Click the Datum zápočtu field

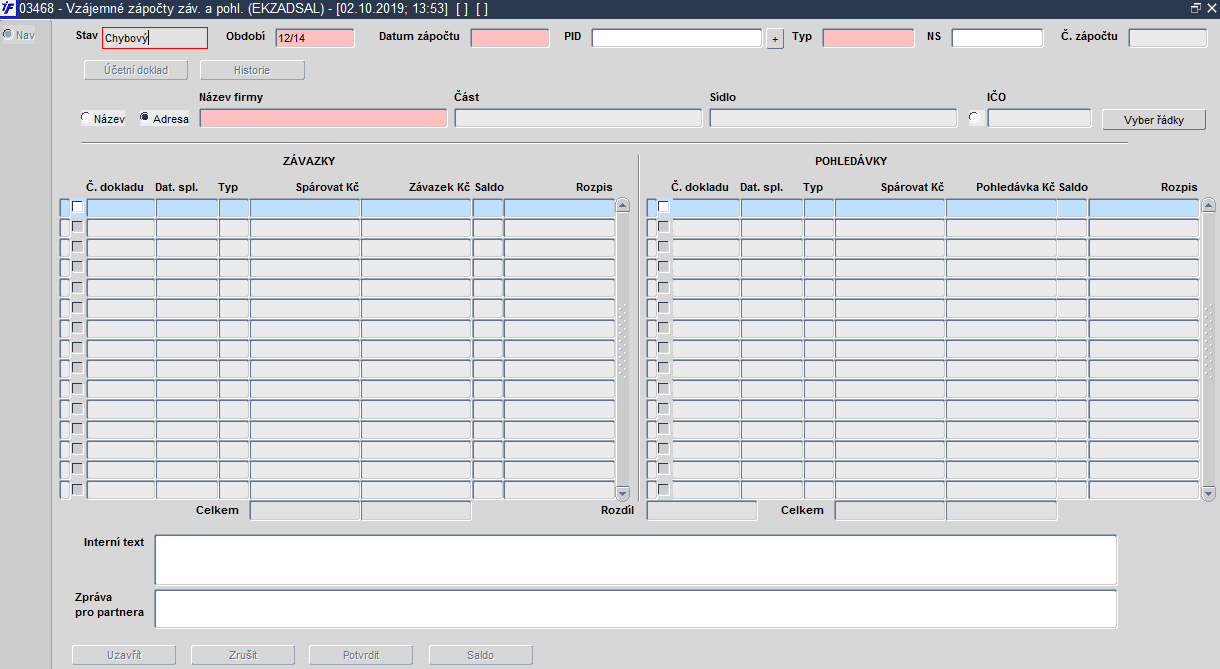coord(510,38)
